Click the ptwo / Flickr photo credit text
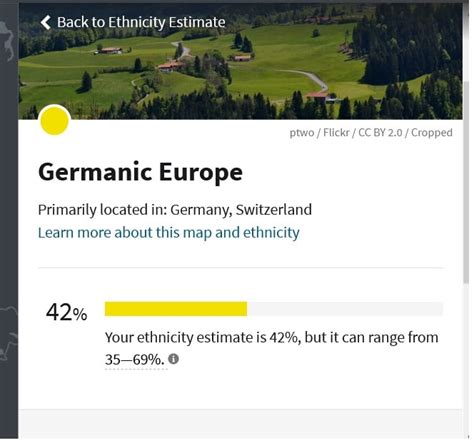Image resolution: width=474 pixels, height=443 pixels. pos(371,133)
